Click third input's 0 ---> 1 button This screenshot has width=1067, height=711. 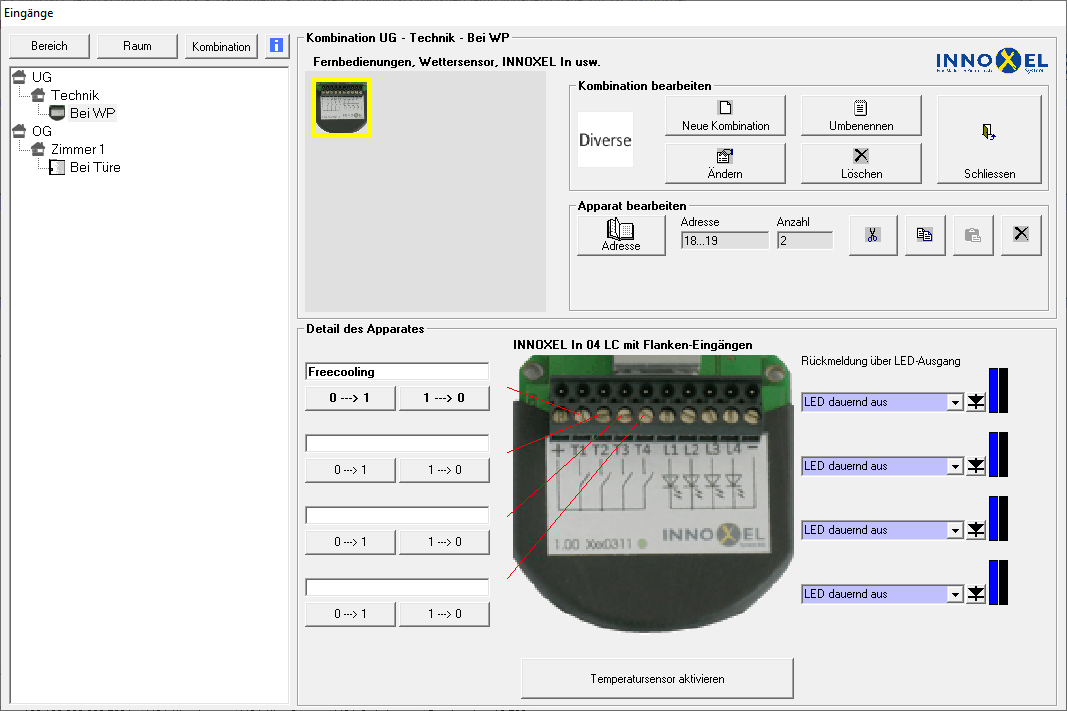pos(350,542)
